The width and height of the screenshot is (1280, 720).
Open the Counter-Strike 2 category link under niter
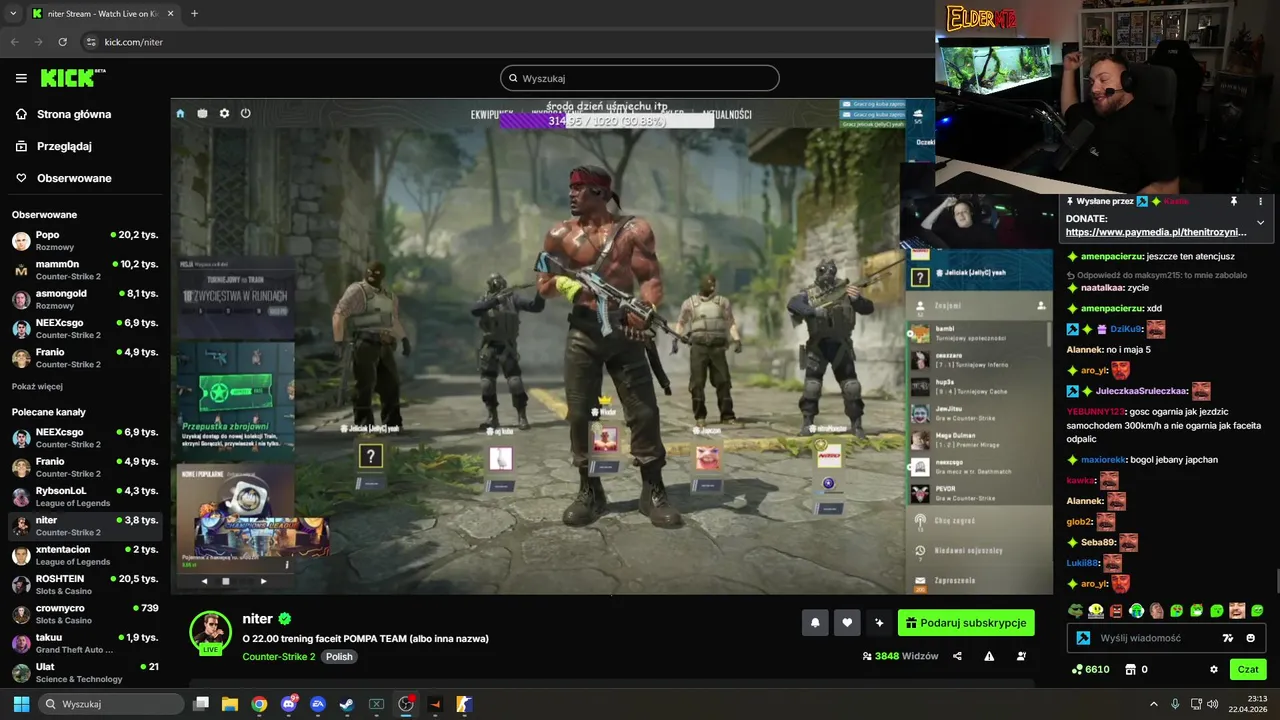pos(279,657)
